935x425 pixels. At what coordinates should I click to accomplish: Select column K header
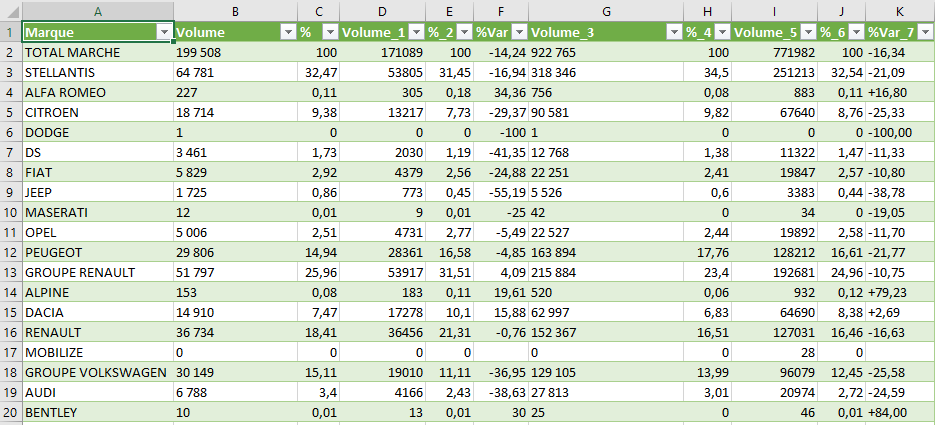pyautogui.click(x=900, y=11)
